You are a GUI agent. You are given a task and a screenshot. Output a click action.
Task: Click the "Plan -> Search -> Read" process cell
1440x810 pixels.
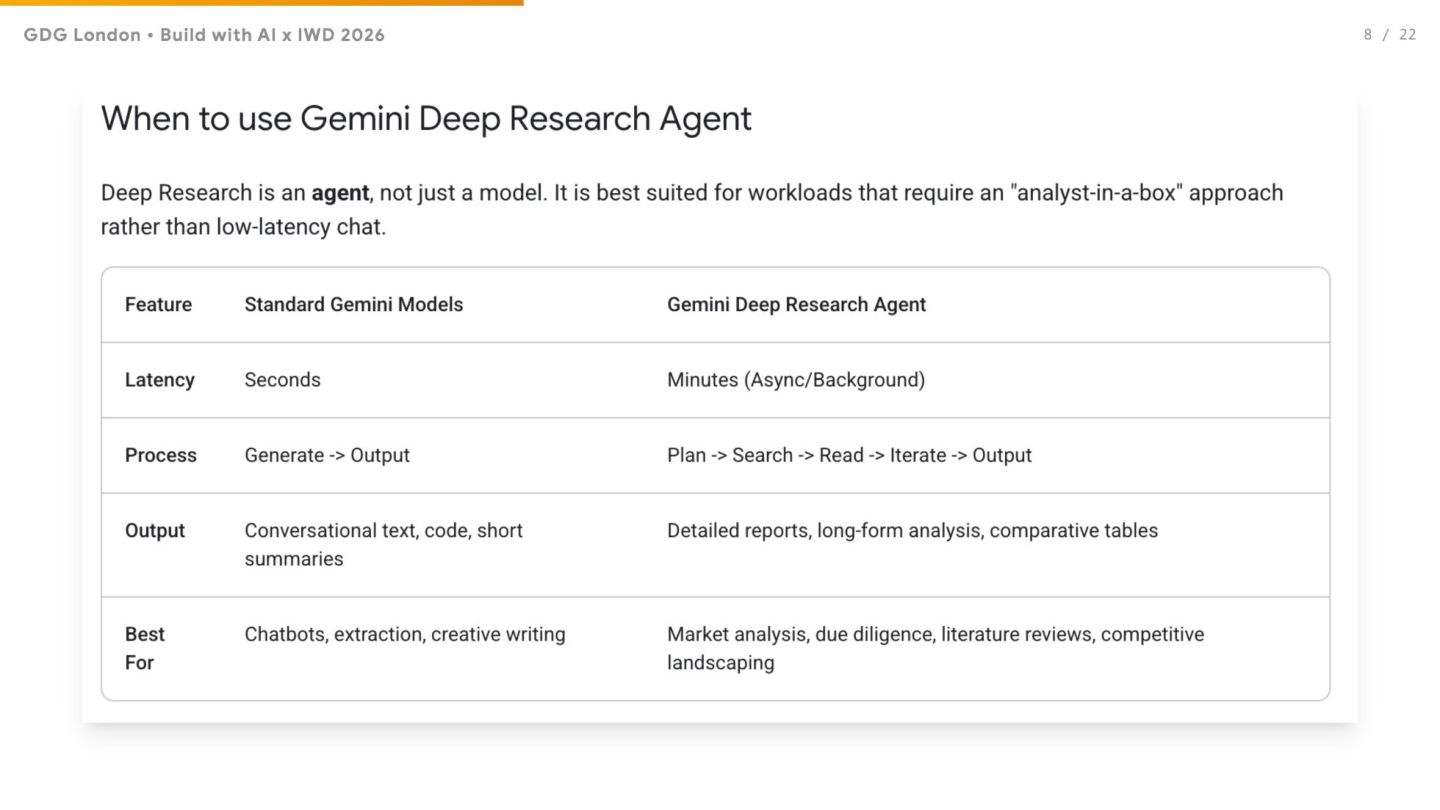(x=849, y=455)
